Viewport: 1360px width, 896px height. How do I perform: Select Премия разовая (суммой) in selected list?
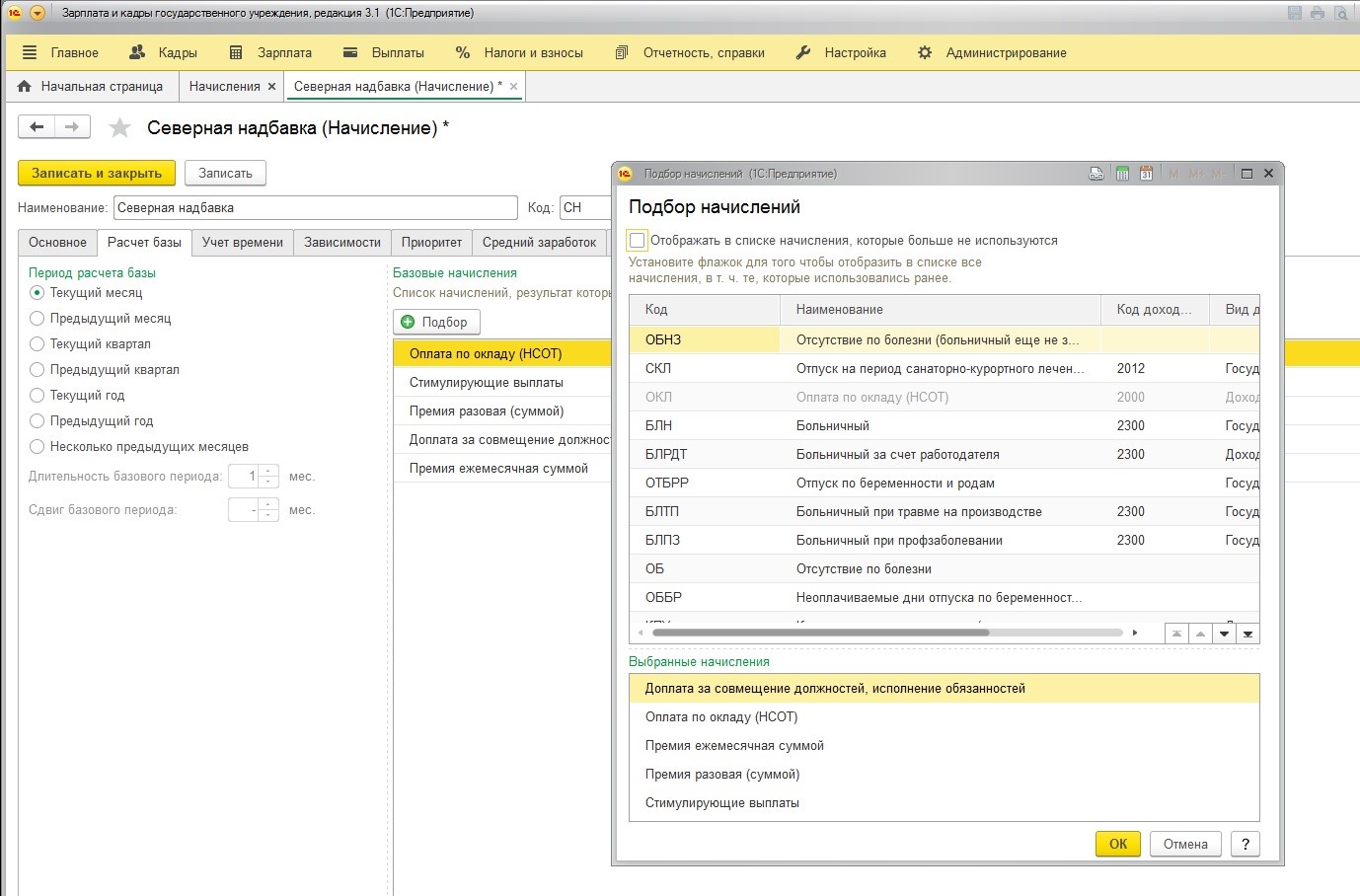(x=944, y=775)
